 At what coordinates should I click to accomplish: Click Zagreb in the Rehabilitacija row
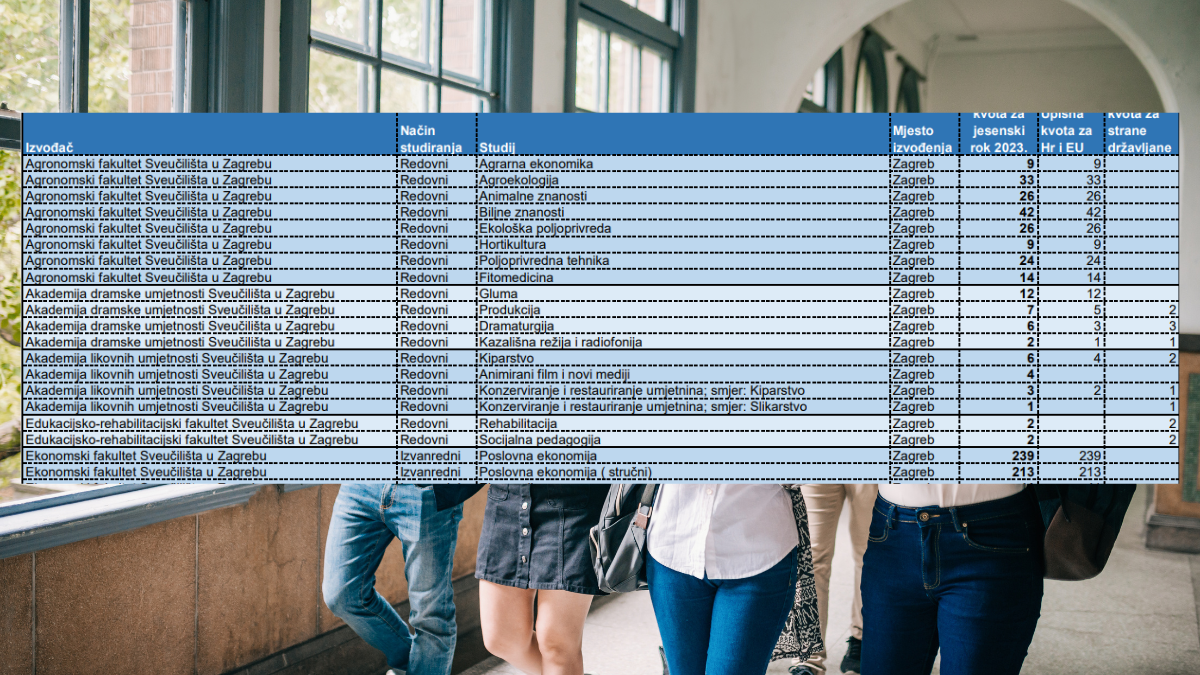pos(924,423)
